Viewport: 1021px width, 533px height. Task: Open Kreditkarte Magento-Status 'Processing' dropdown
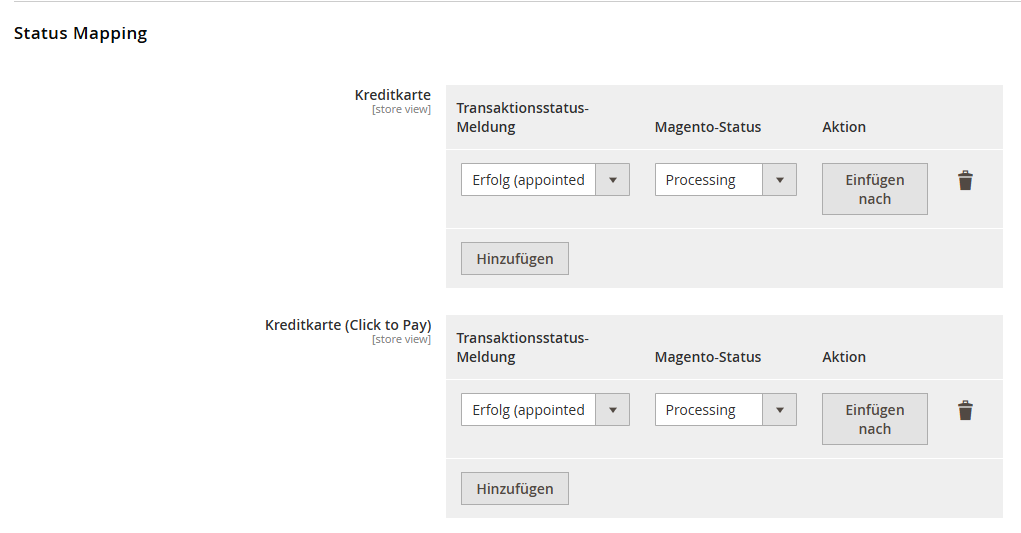tap(725, 180)
